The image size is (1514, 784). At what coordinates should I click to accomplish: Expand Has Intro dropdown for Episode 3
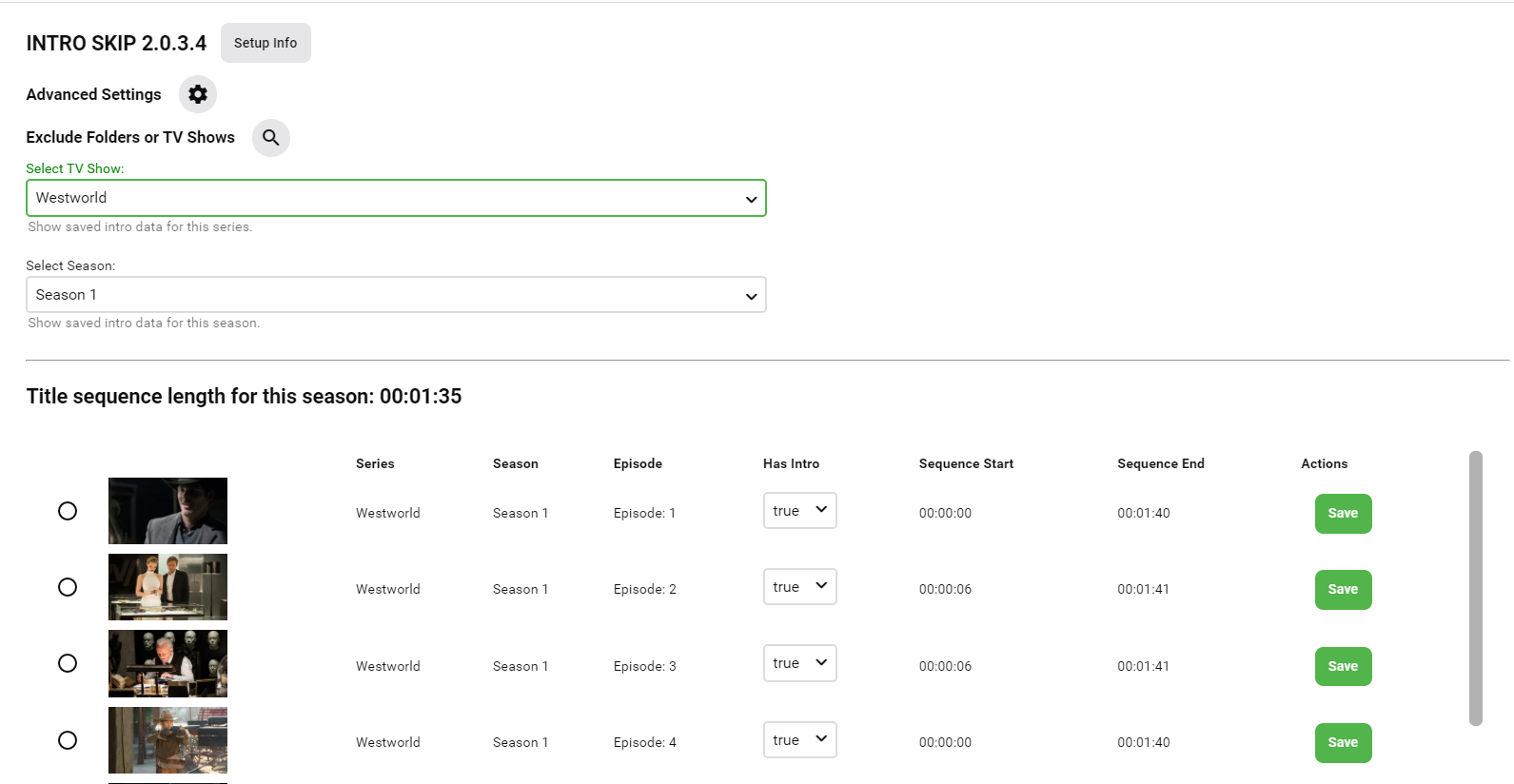(799, 663)
